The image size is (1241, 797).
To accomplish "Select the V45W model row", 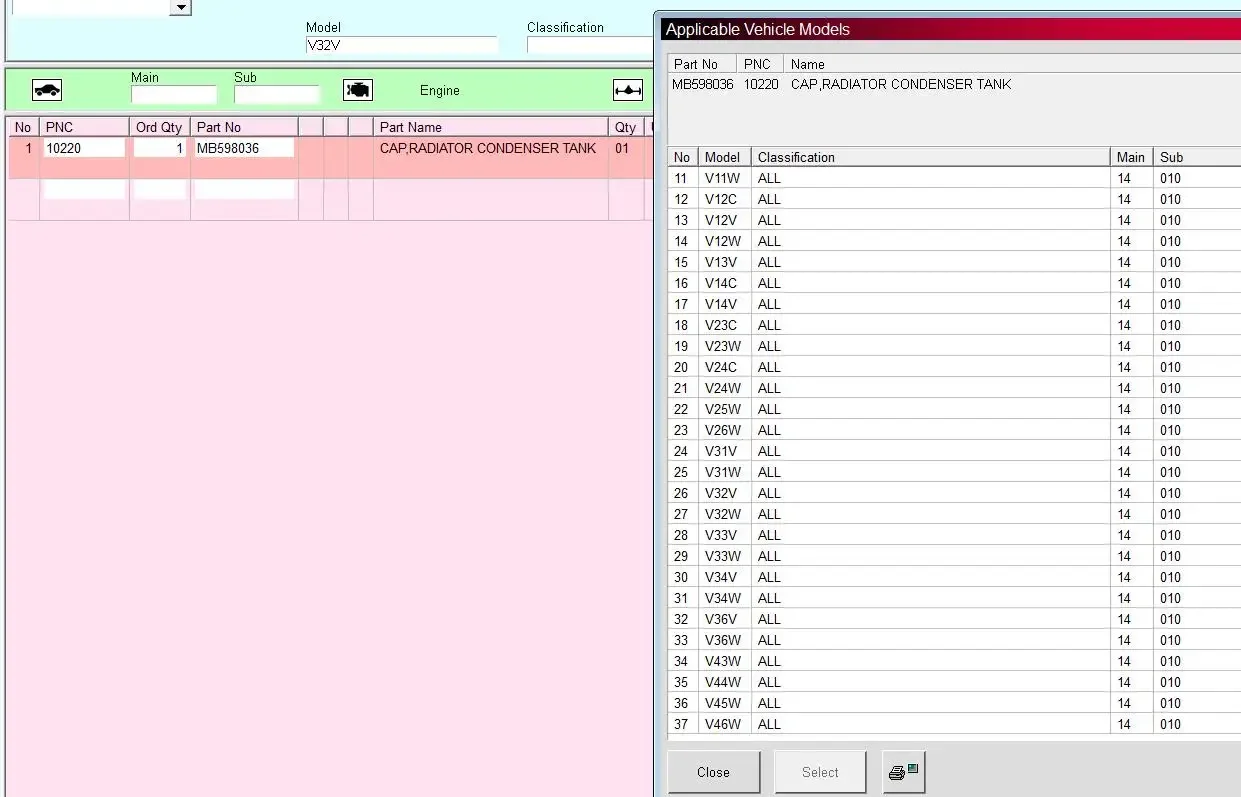I will coord(954,703).
